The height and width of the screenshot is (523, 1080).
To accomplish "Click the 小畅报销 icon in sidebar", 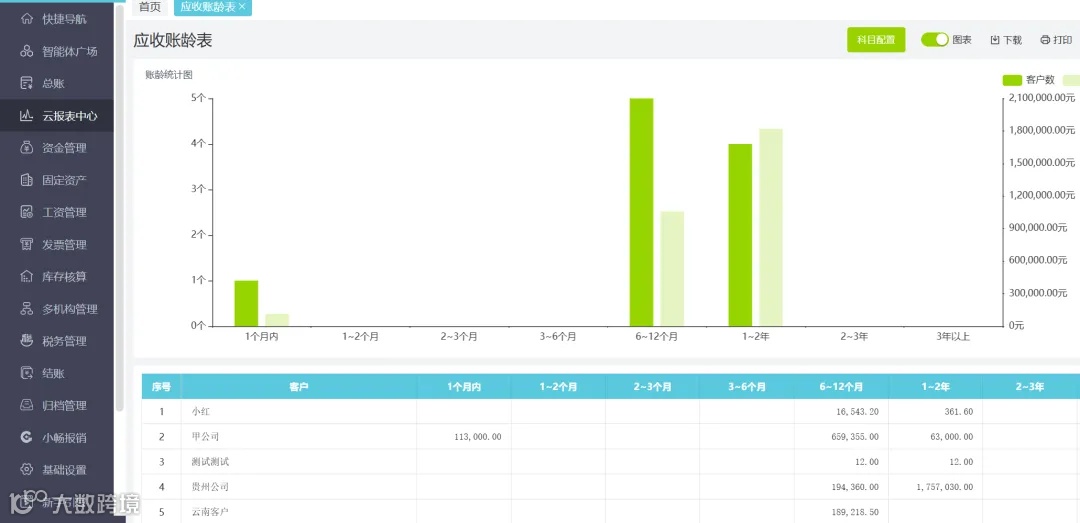I will point(27,438).
